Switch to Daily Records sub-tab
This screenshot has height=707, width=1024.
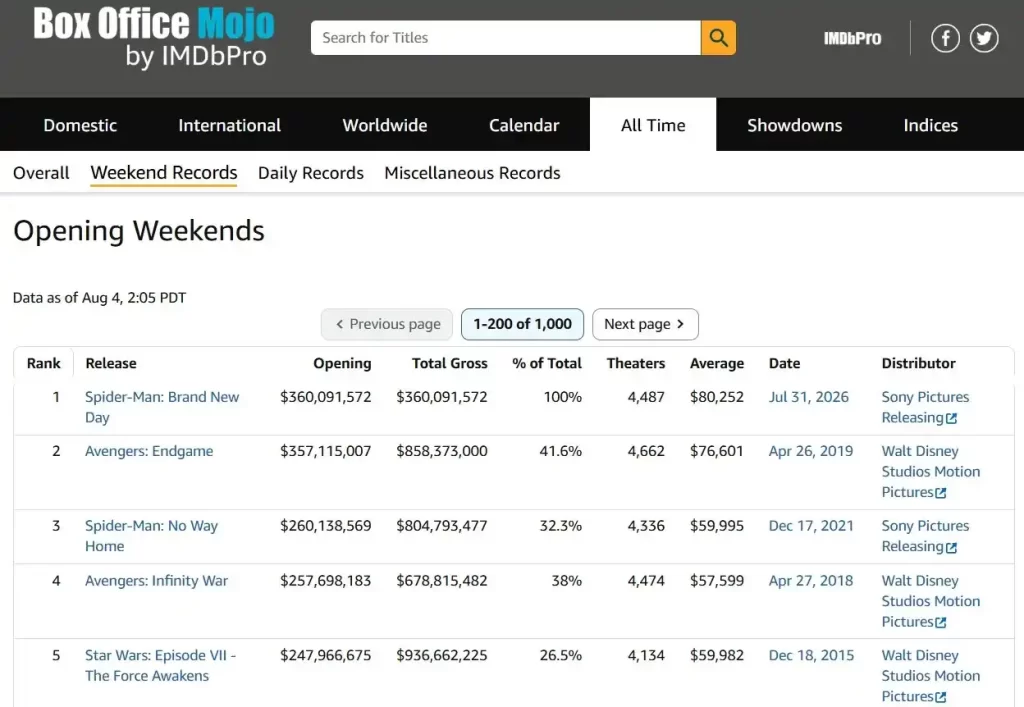(x=311, y=173)
